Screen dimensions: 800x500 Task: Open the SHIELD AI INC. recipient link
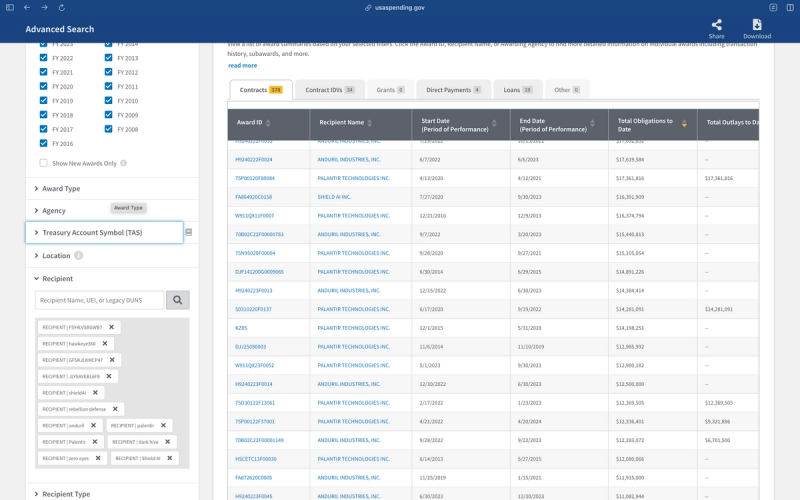tap(334, 197)
